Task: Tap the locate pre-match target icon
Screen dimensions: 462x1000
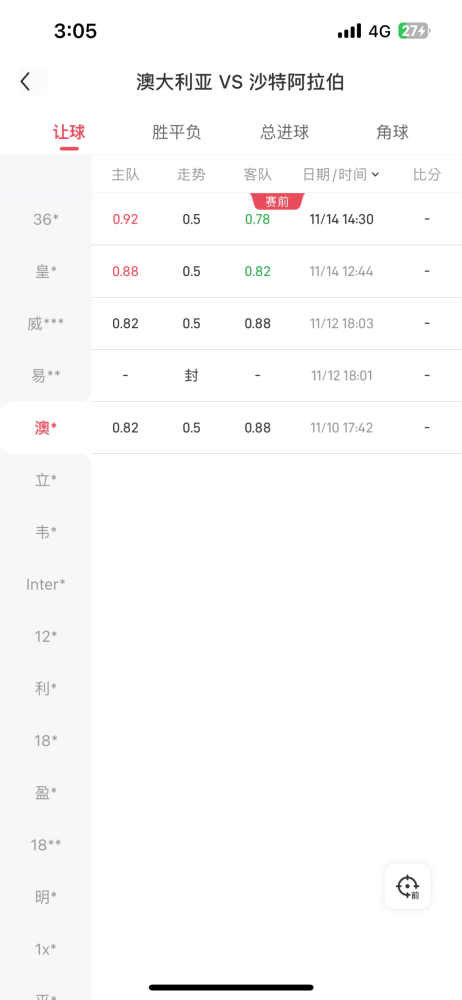Action: pyautogui.click(x=408, y=886)
